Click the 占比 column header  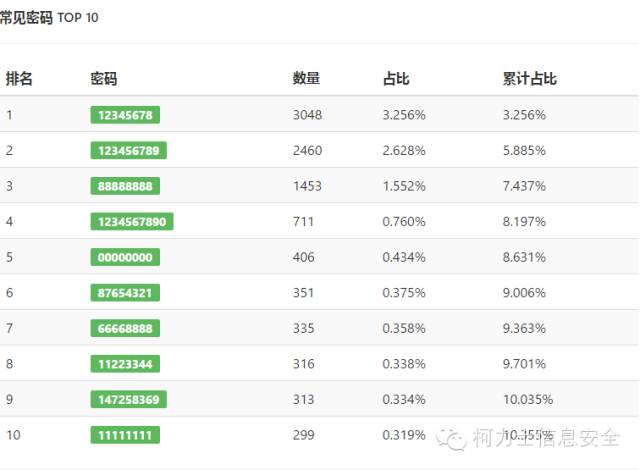coord(396,78)
